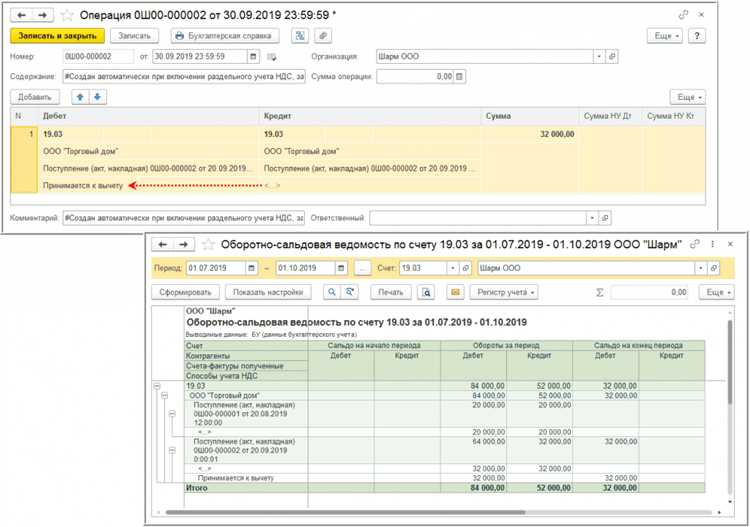Collapse the ООО "Торговый дом" group node
750x527 pixels.
point(165,395)
